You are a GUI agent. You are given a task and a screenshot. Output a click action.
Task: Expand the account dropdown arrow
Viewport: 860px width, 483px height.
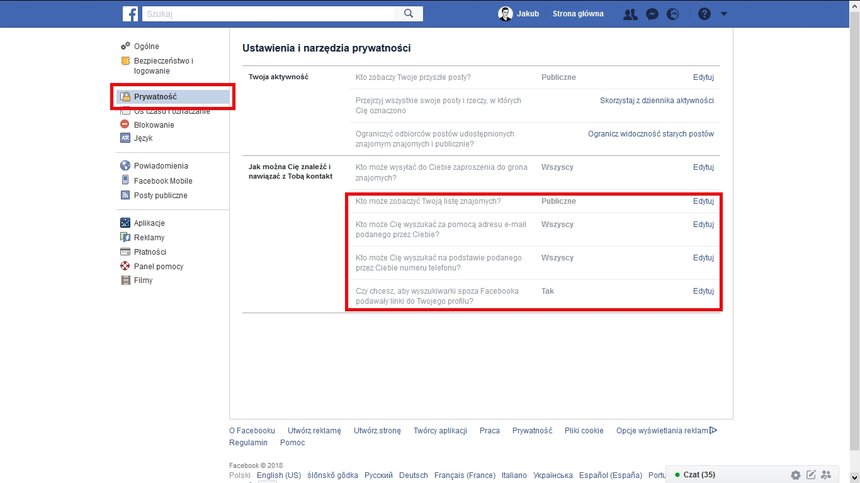tap(724, 14)
